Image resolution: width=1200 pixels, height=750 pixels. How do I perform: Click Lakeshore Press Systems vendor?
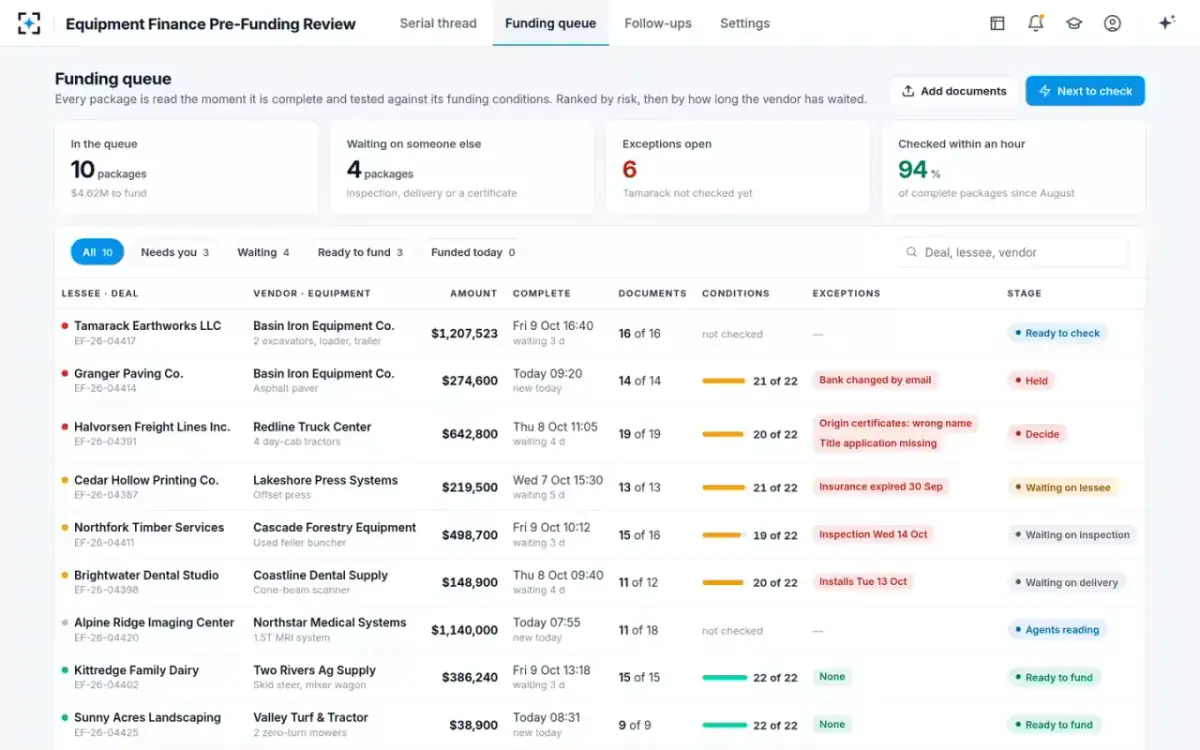[325, 480]
